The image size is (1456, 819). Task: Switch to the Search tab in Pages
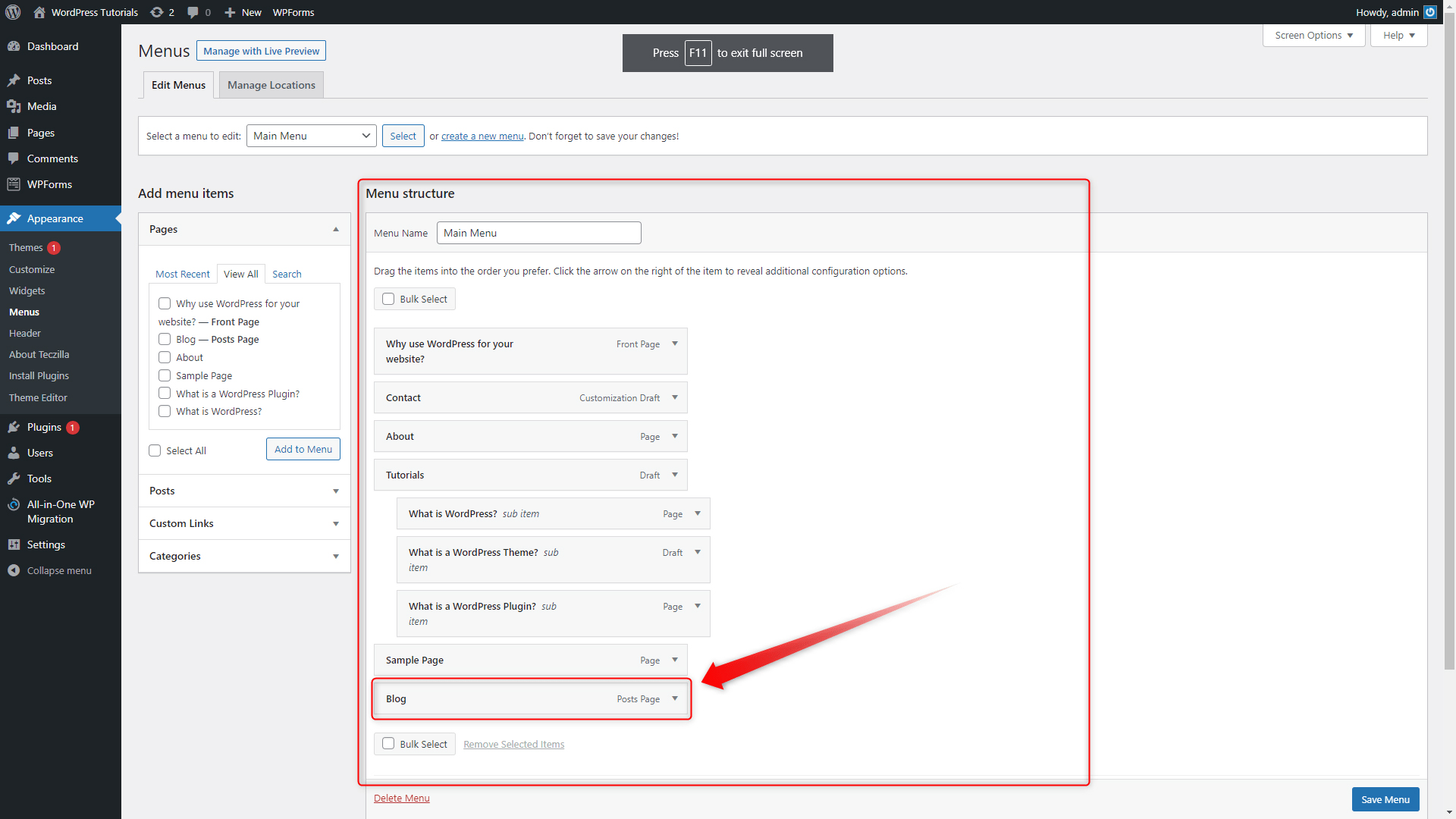pyautogui.click(x=287, y=274)
